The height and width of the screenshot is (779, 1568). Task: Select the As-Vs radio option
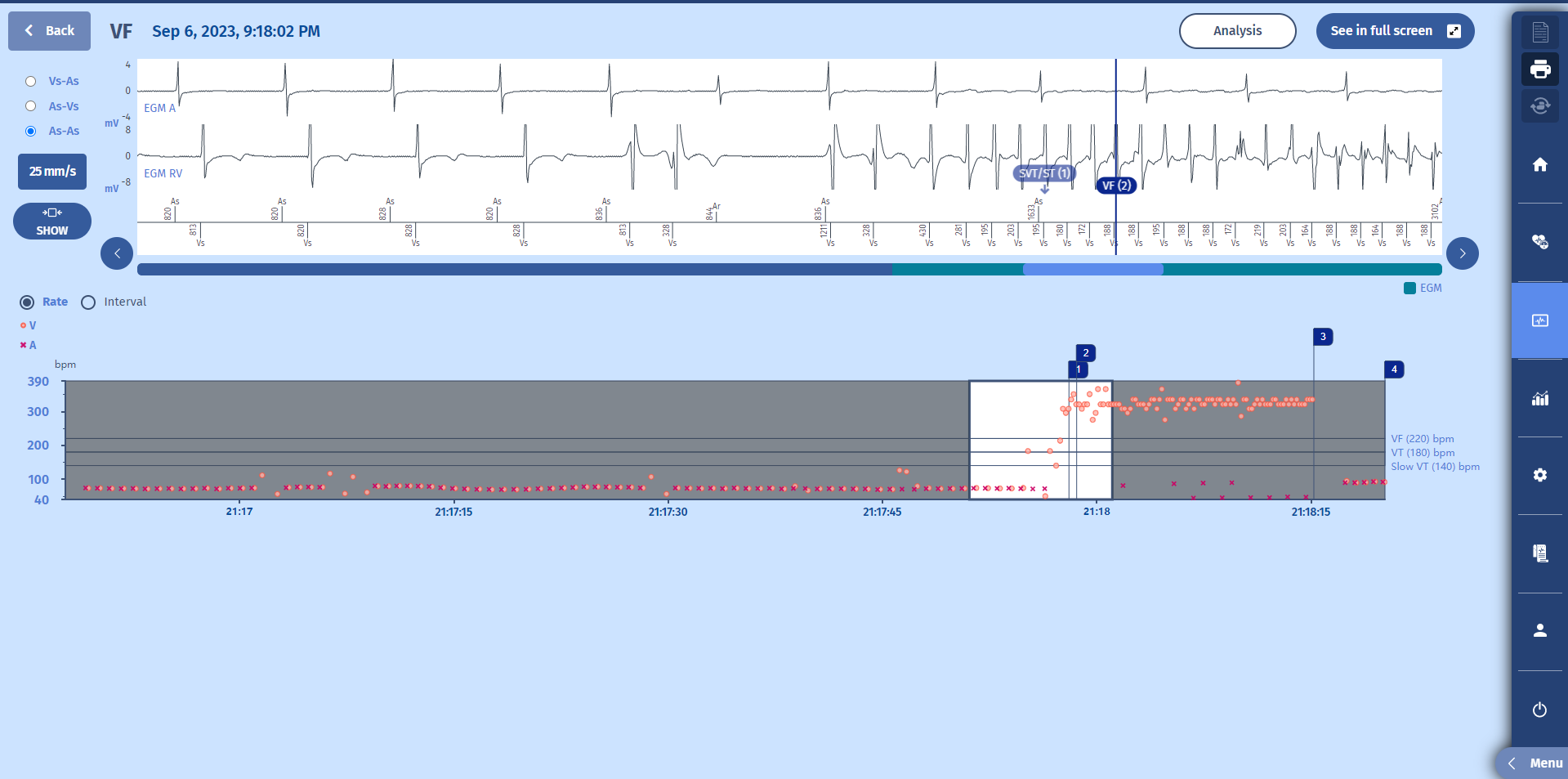click(x=31, y=106)
